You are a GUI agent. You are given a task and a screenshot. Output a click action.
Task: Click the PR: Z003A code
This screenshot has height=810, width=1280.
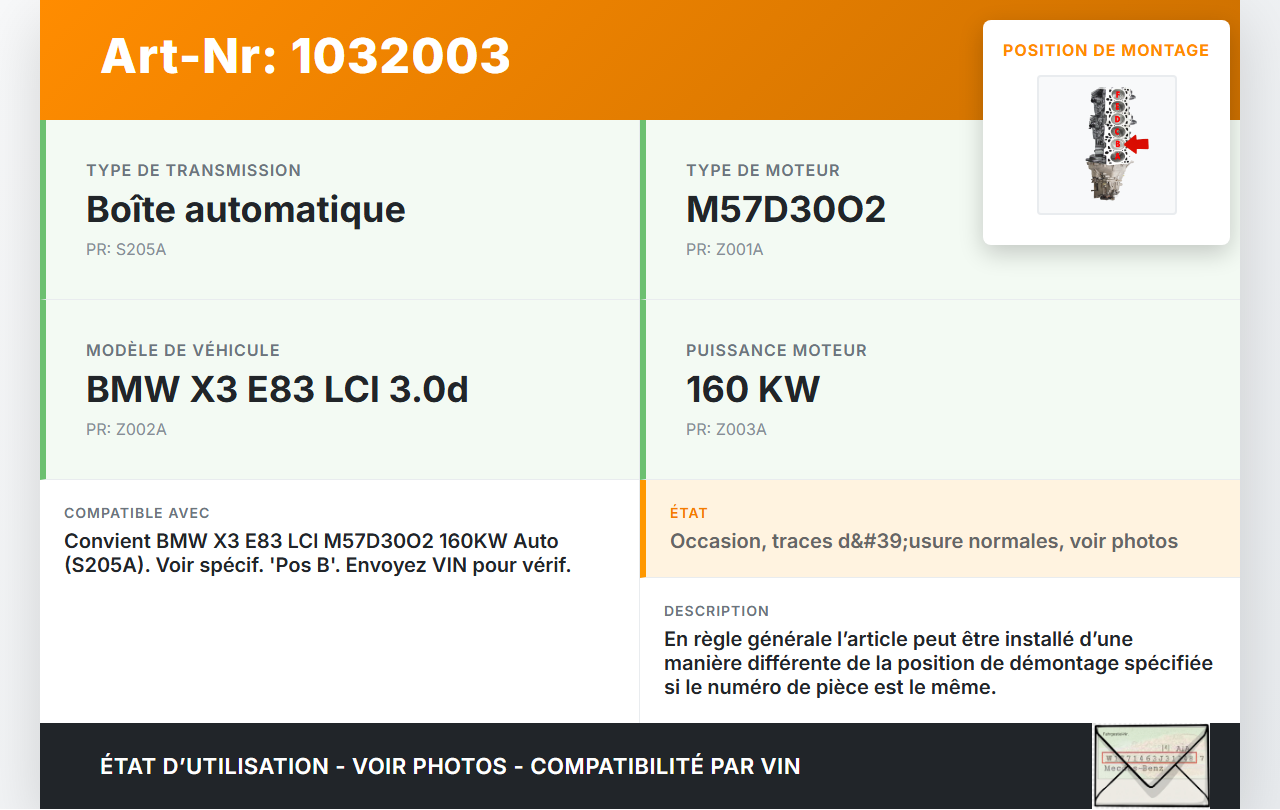726,429
